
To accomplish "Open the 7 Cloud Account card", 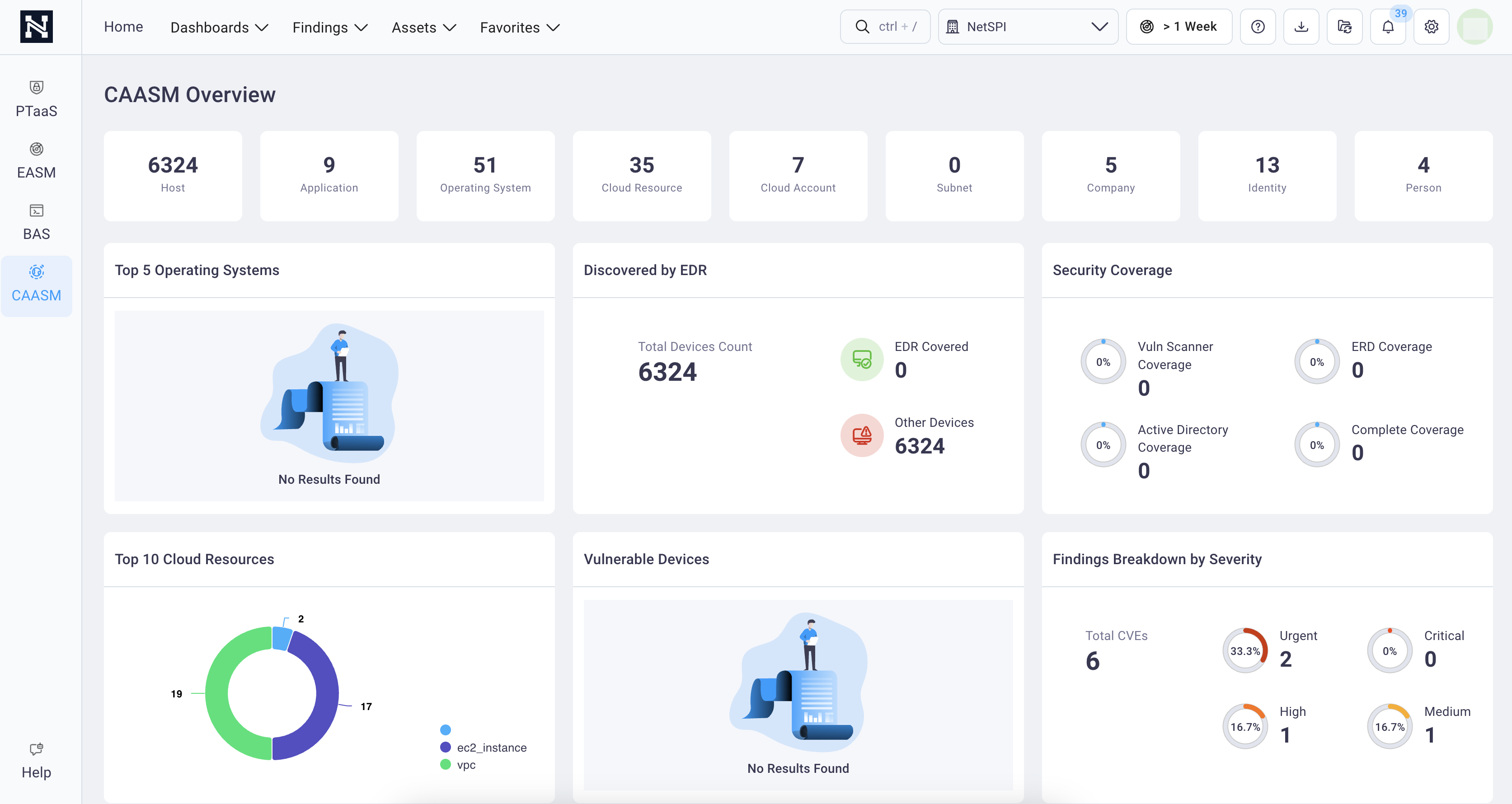I will coord(798,176).
